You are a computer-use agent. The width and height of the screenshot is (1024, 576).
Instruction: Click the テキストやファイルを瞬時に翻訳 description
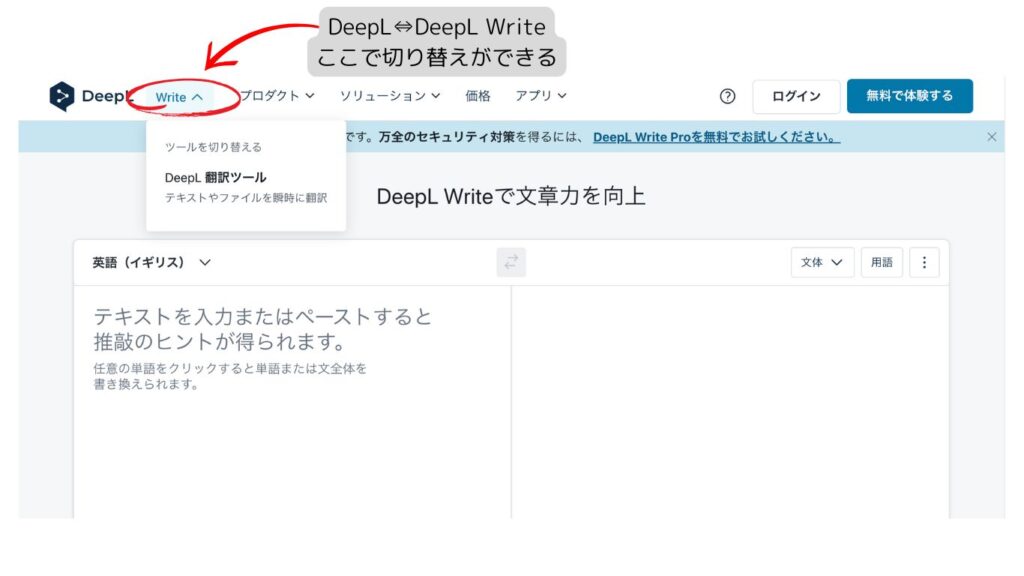pyautogui.click(x=246, y=198)
